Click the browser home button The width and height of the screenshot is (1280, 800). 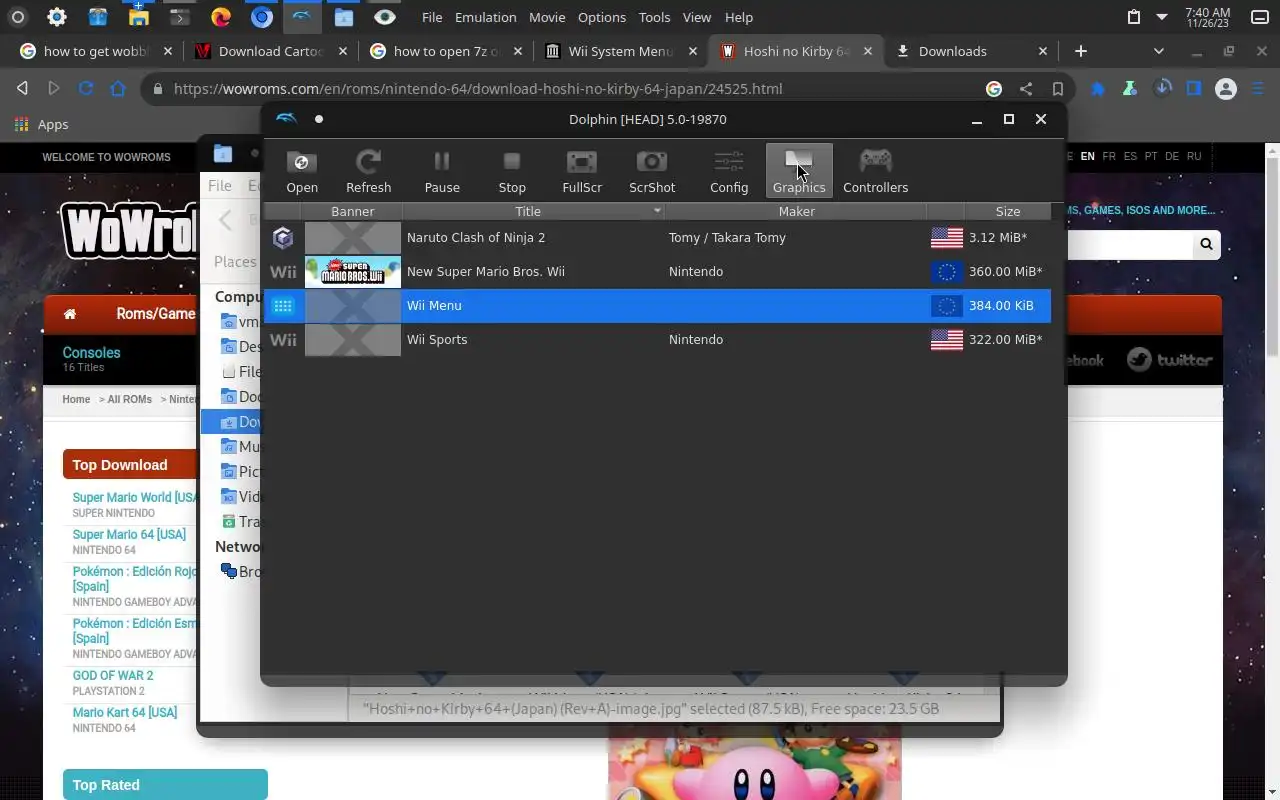coord(118,89)
